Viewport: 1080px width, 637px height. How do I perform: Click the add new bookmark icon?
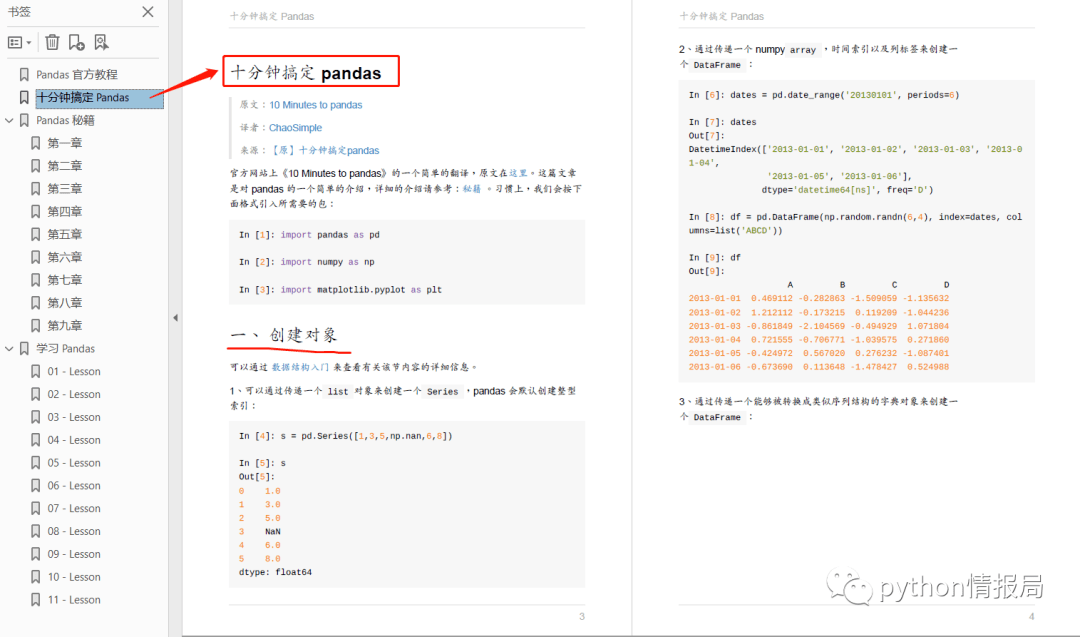[76, 43]
